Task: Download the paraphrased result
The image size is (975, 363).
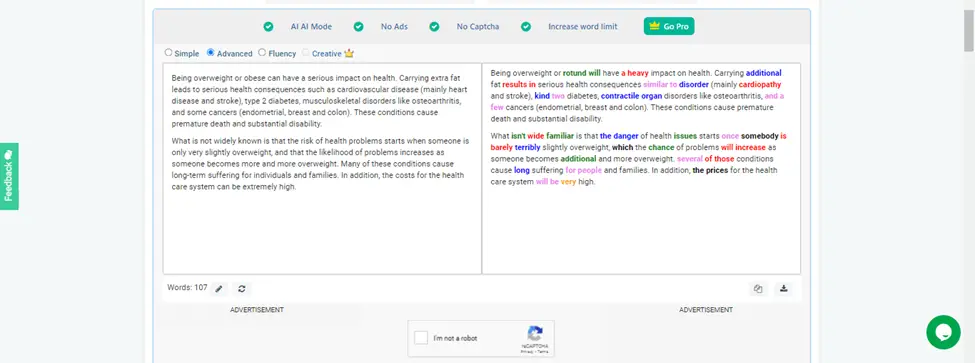Action: point(783,288)
